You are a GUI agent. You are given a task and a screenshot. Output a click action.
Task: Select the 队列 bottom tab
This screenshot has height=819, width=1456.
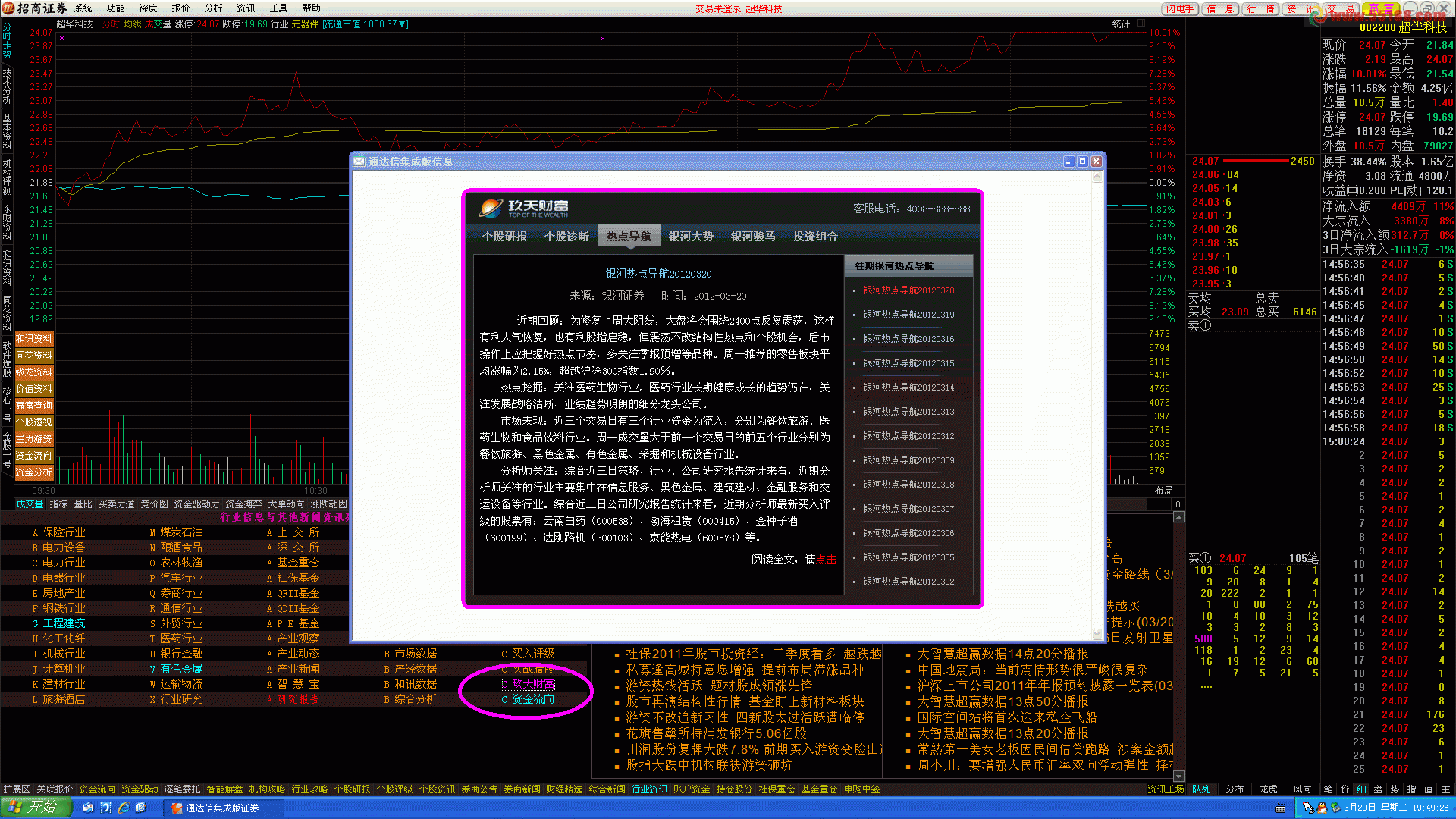[x=1202, y=789]
